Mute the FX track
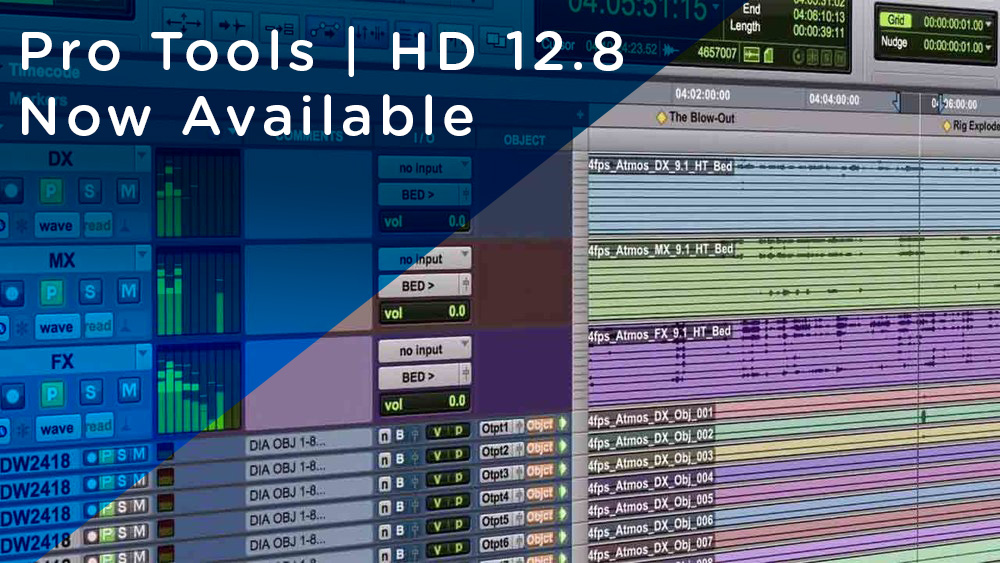The width and height of the screenshot is (1000, 563). click(129, 390)
